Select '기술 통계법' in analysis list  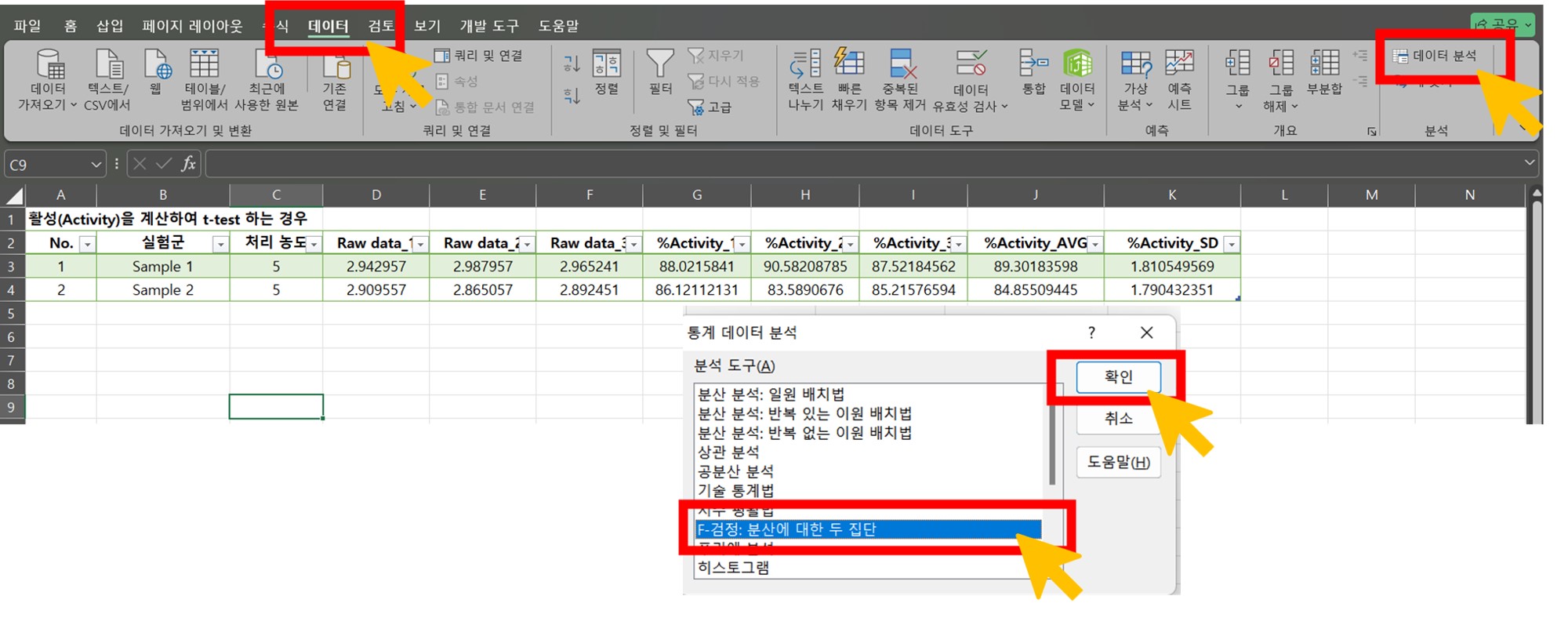point(868,490)
